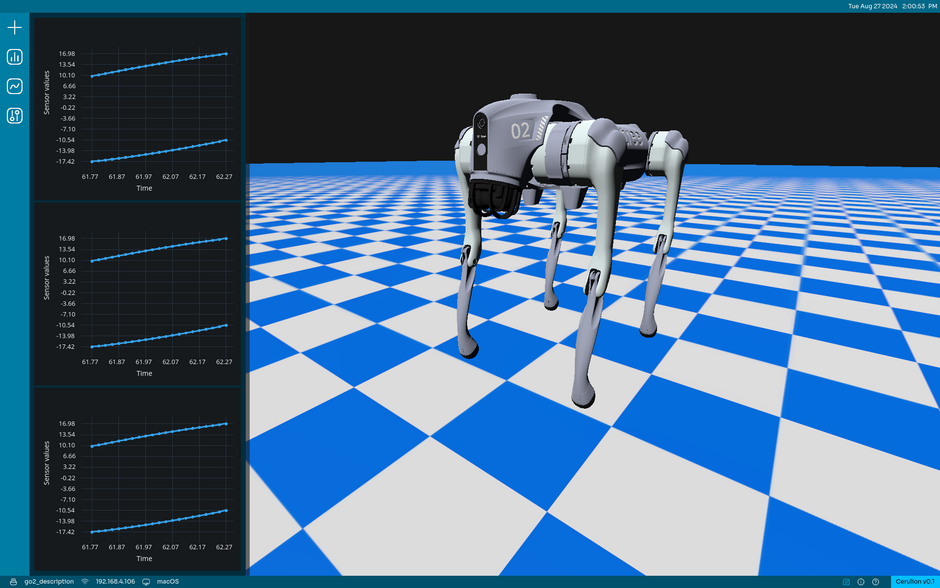Screen dimensions: 940x588
Task: Click the macOS label in status bar
Action: click(168, 581)
